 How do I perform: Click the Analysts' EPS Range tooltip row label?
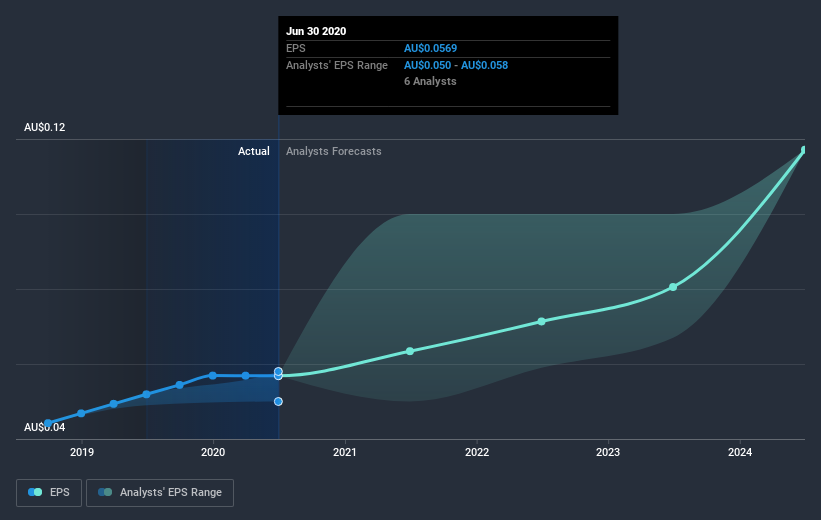[337, 65]
